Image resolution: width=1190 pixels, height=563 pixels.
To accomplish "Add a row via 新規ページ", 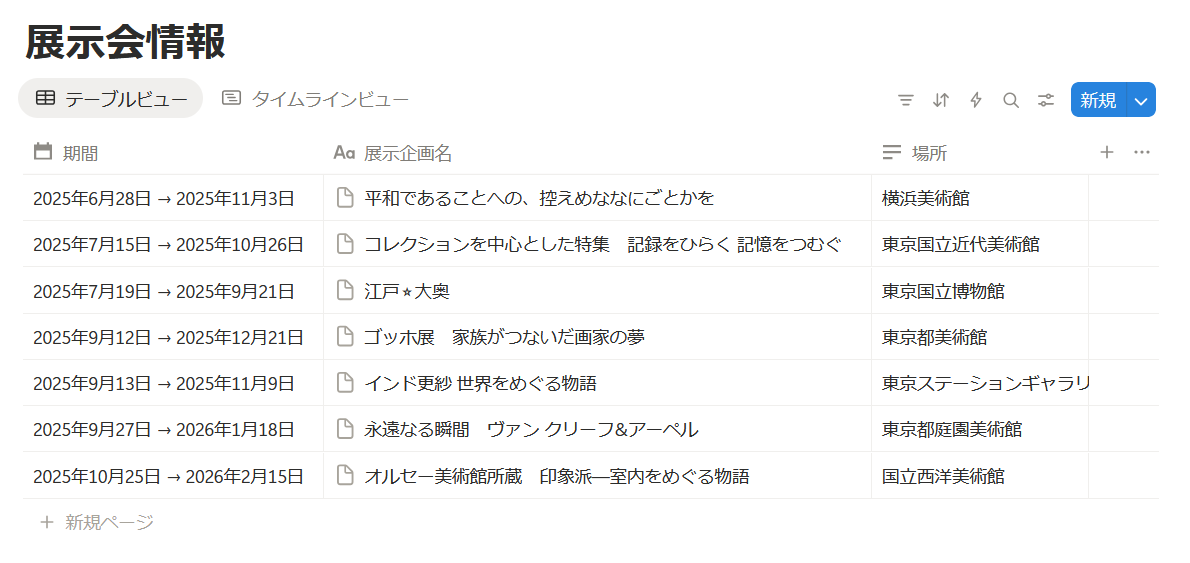I will point(96,522).
